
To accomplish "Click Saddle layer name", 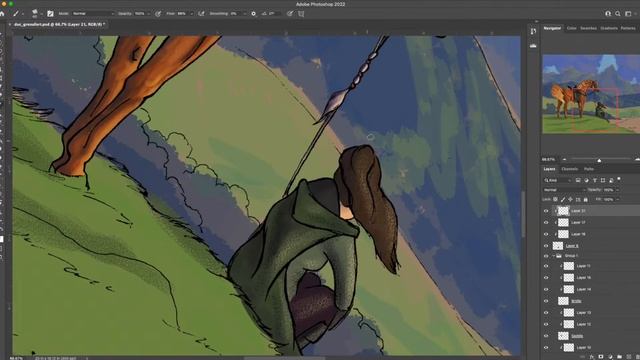I will tap(577, 336).
